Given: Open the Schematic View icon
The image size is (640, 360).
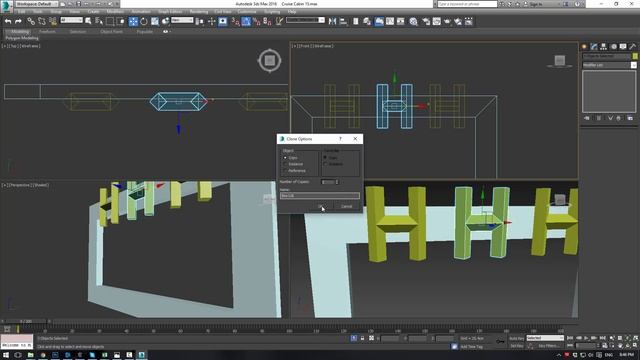Looking at the screenshot, I should click(x=401, y=21).
